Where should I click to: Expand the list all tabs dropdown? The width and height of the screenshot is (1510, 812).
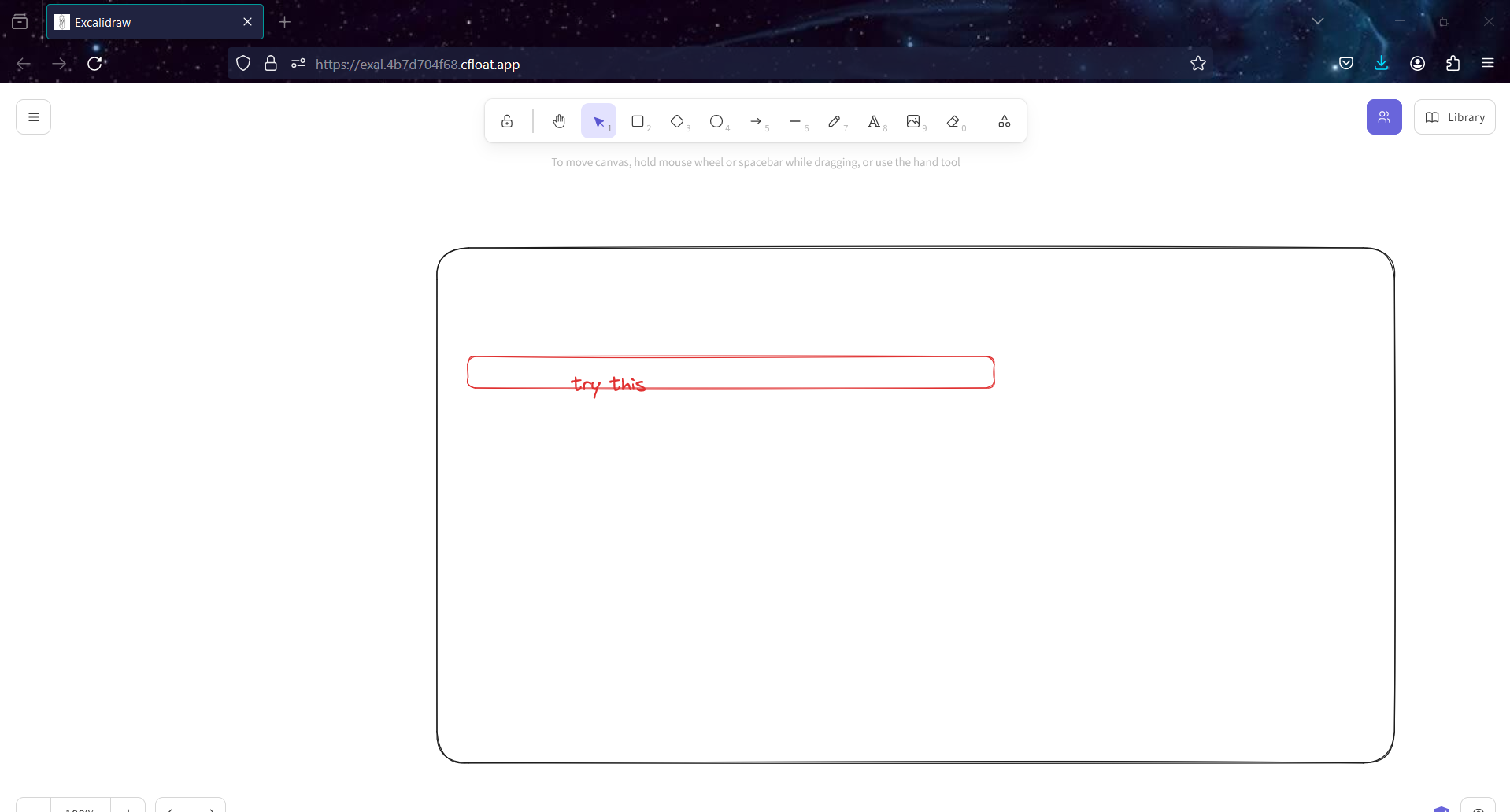pos(1318,21)
